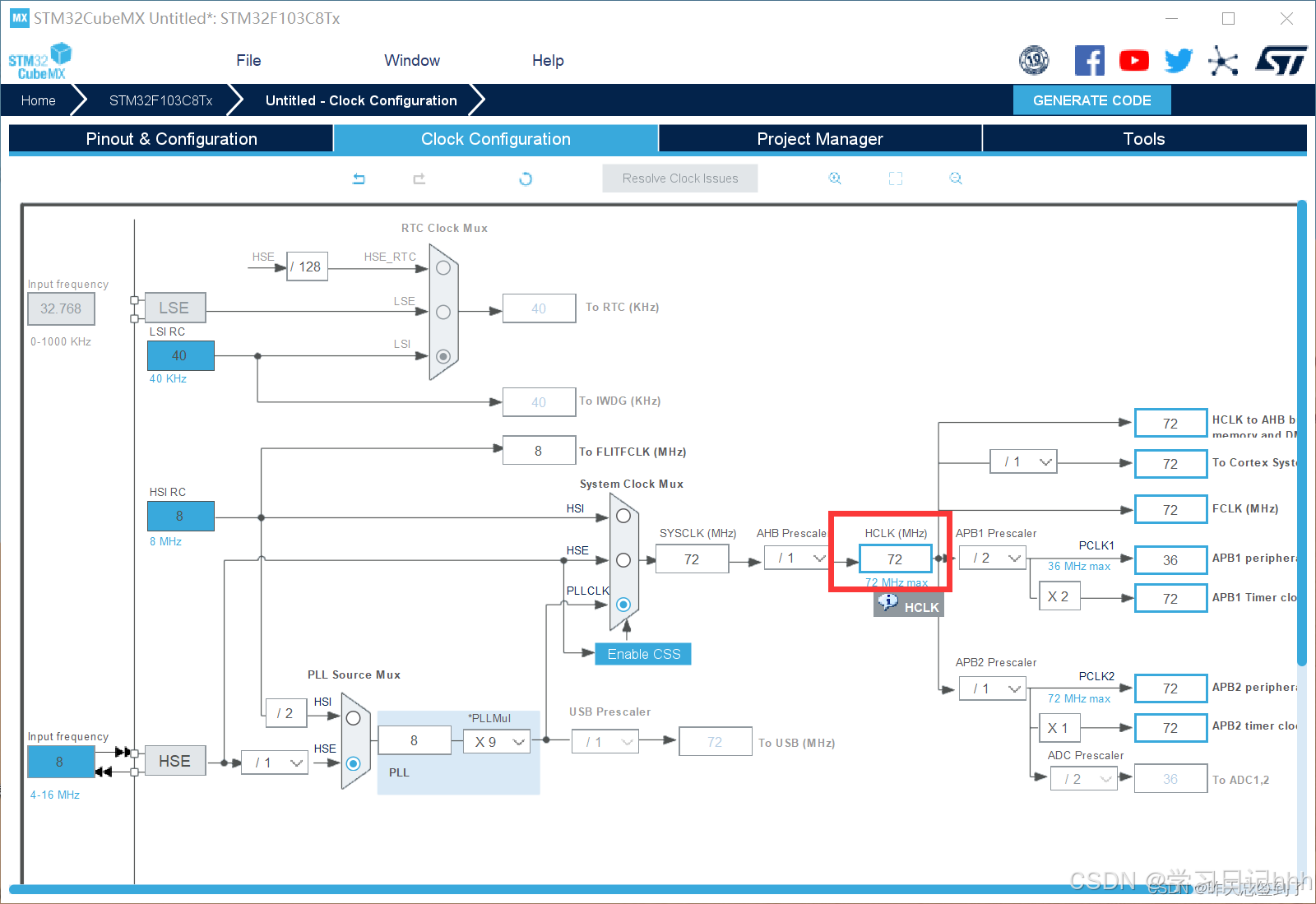Open the Window menu
The width and height of the screenshot is (1316, 904).
click(x=412, y=61)
